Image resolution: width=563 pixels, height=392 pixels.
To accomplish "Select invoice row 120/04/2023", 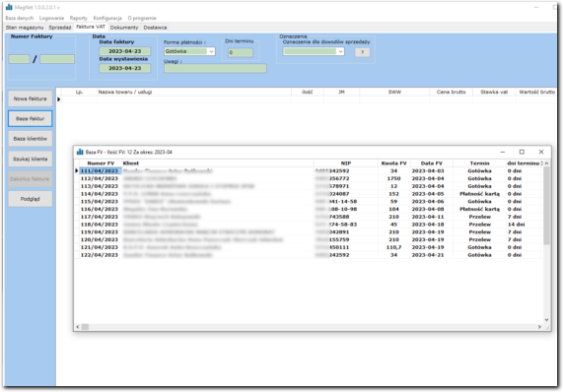I will 309,239.
